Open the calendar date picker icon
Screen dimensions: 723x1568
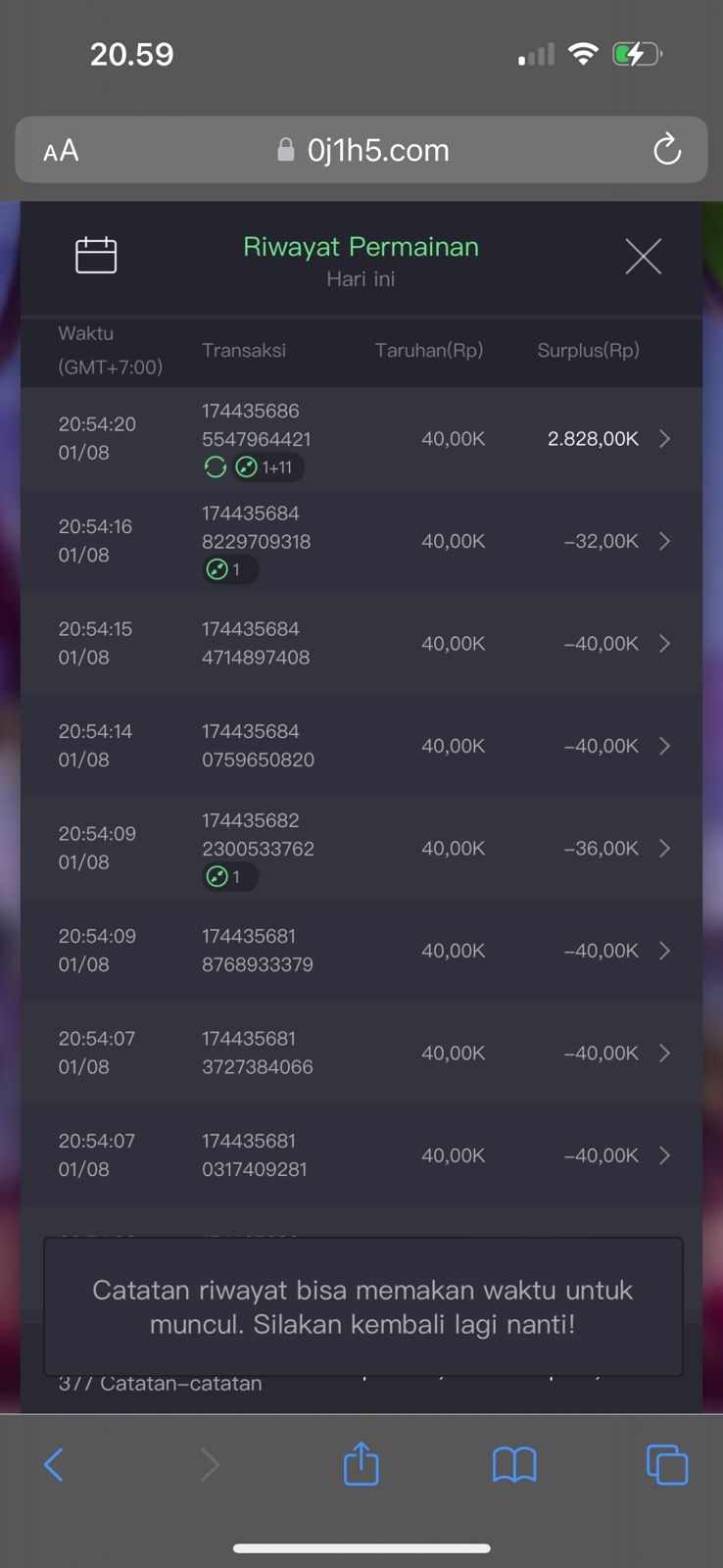96,256
